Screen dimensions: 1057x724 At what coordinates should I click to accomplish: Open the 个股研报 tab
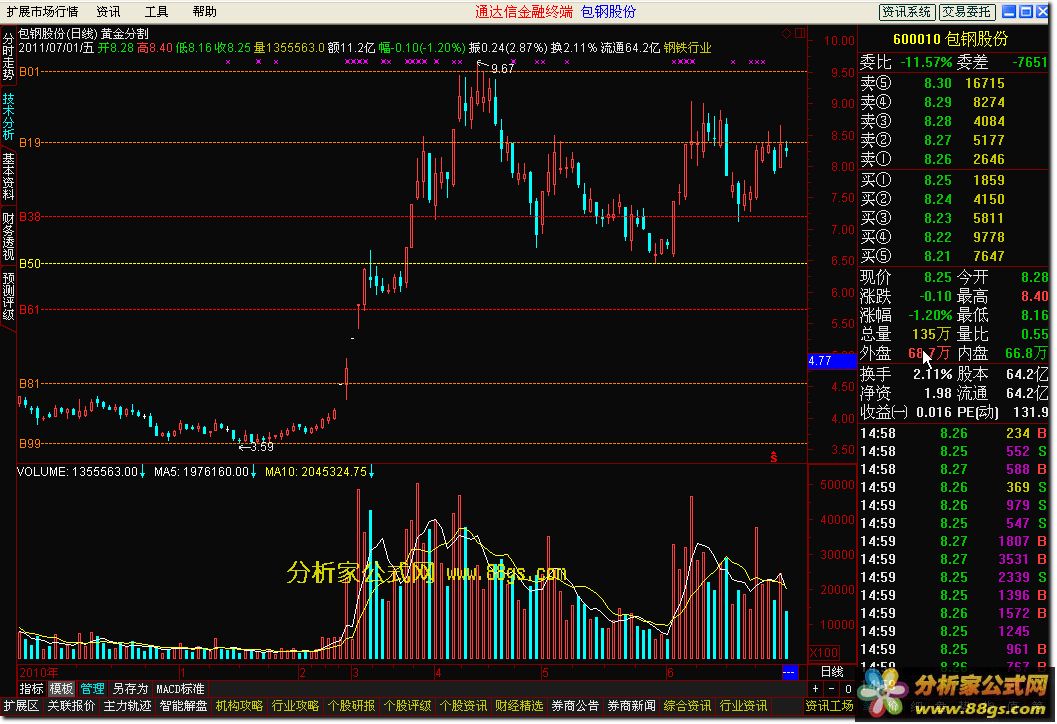pyautogui.click(x=351, y=706)
